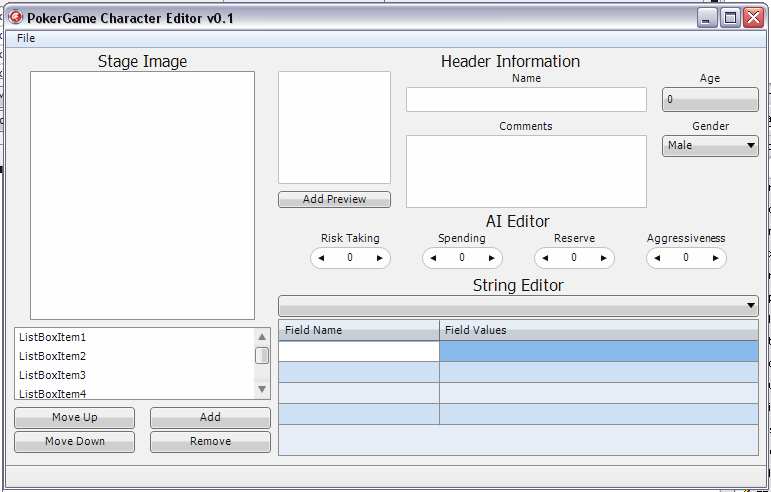Increase Aggressiveness with right arrow

715,258
